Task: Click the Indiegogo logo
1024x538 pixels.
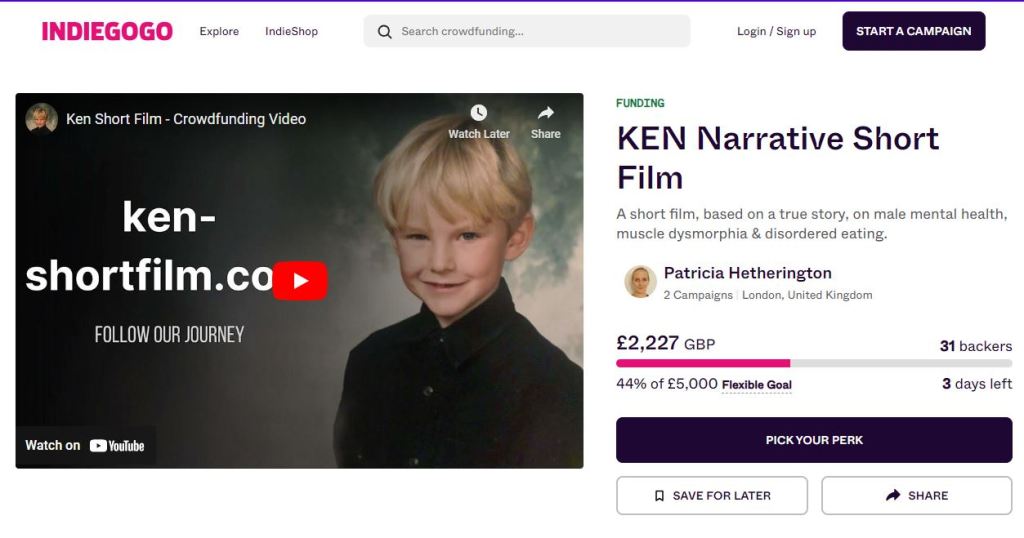Action: click(x=107, y=31)
